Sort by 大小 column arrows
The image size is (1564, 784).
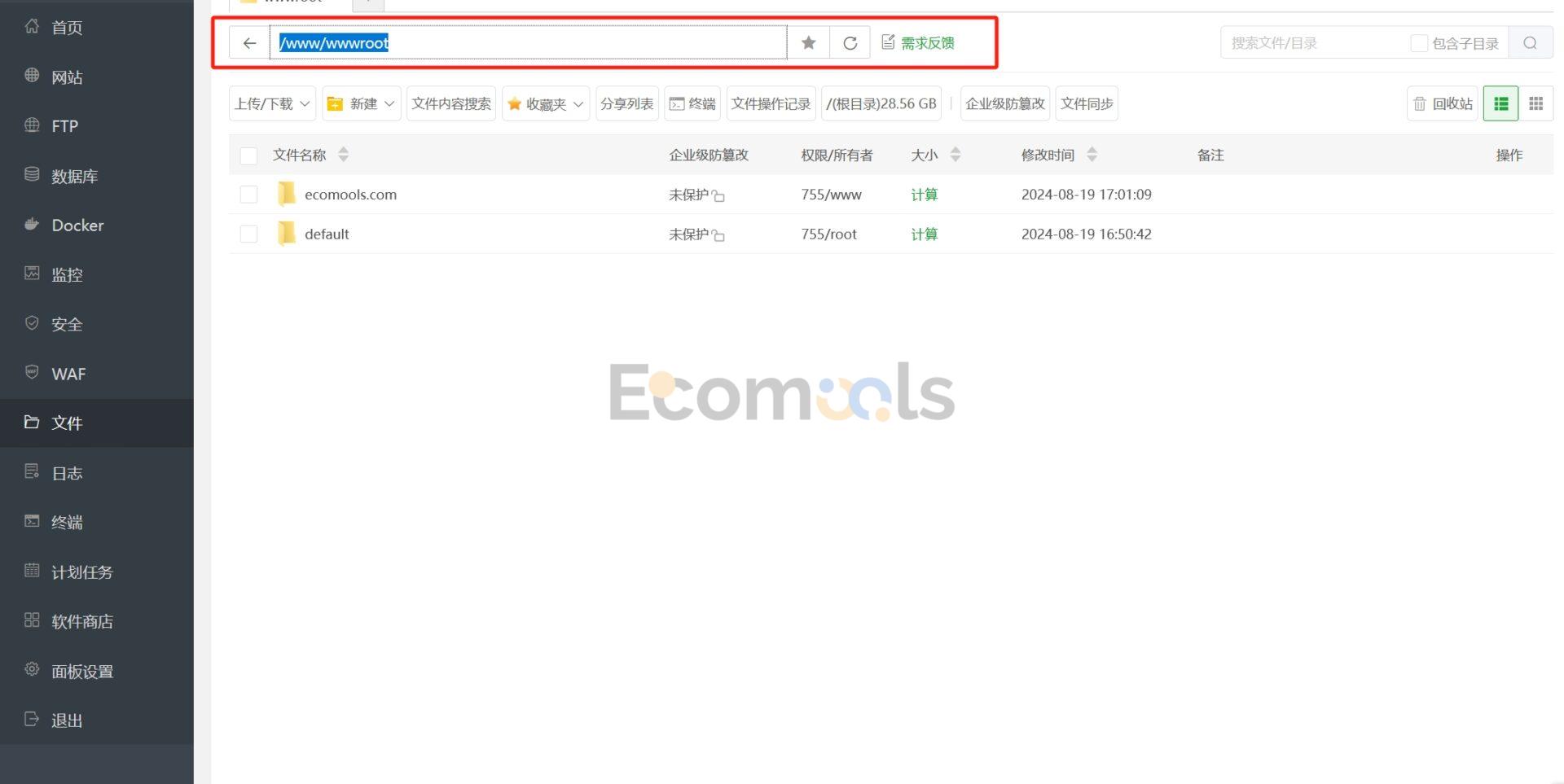pos(956,155)
